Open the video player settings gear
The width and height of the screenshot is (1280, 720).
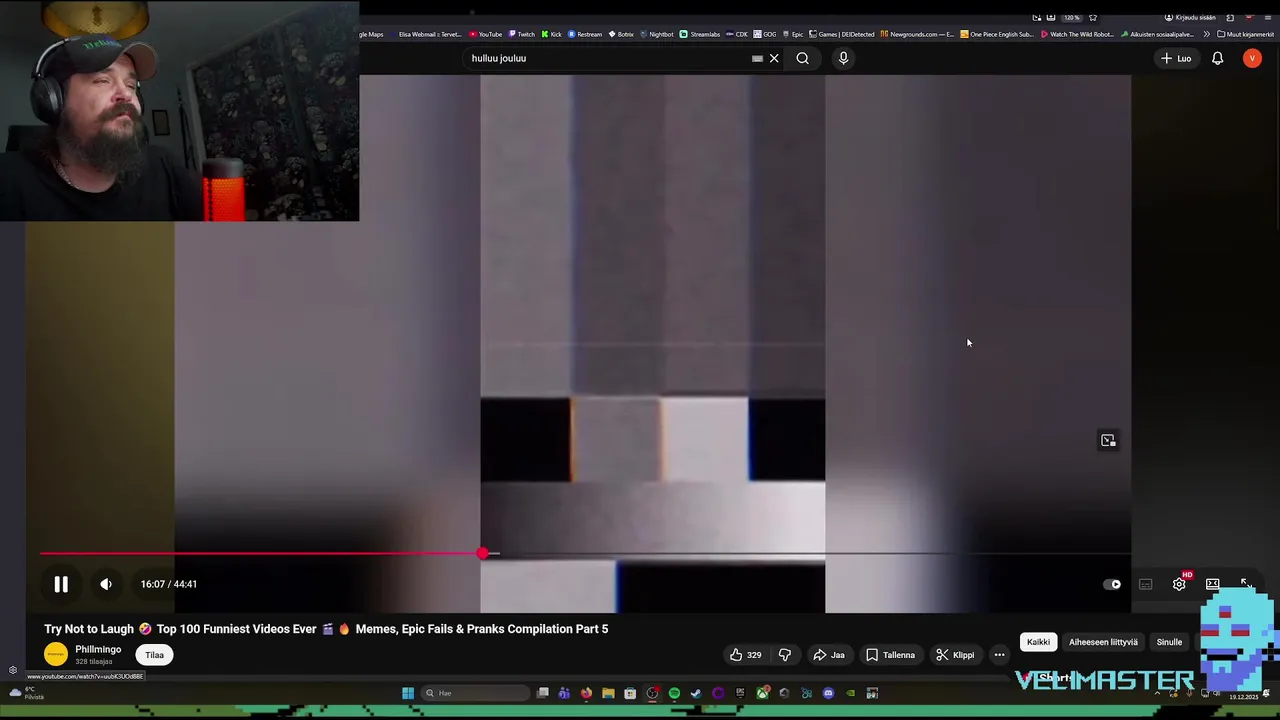(x=1179, y=584)
